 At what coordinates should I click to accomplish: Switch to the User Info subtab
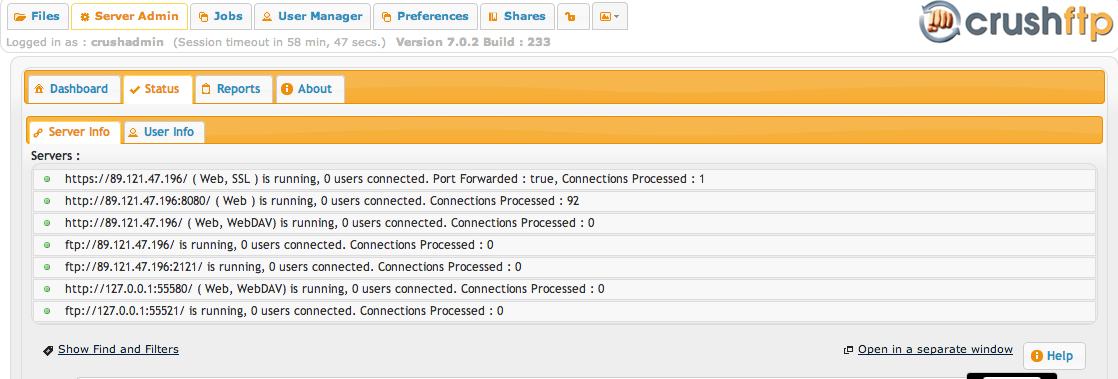coord(164,132)
